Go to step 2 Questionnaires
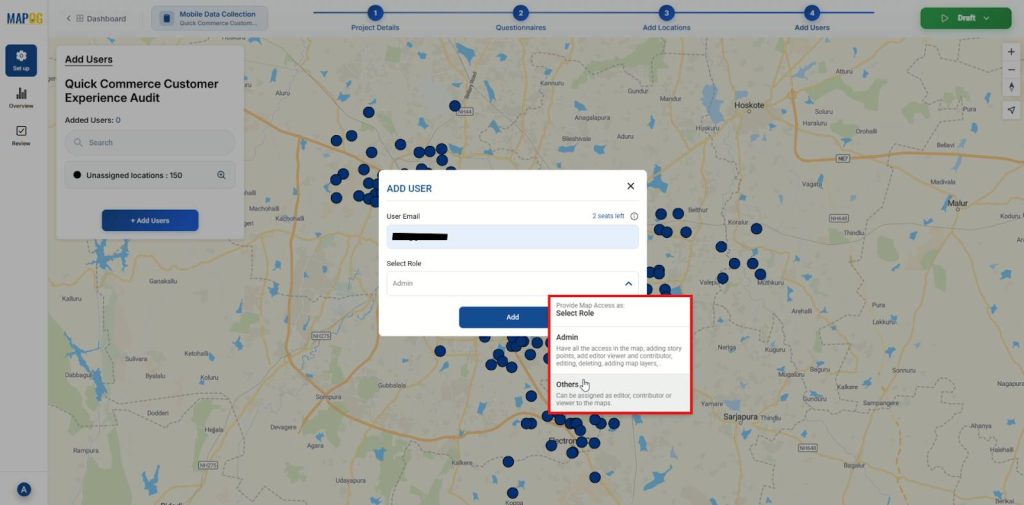The width and height of the screenshot is (1024, 505). click(x=520, y=18)
